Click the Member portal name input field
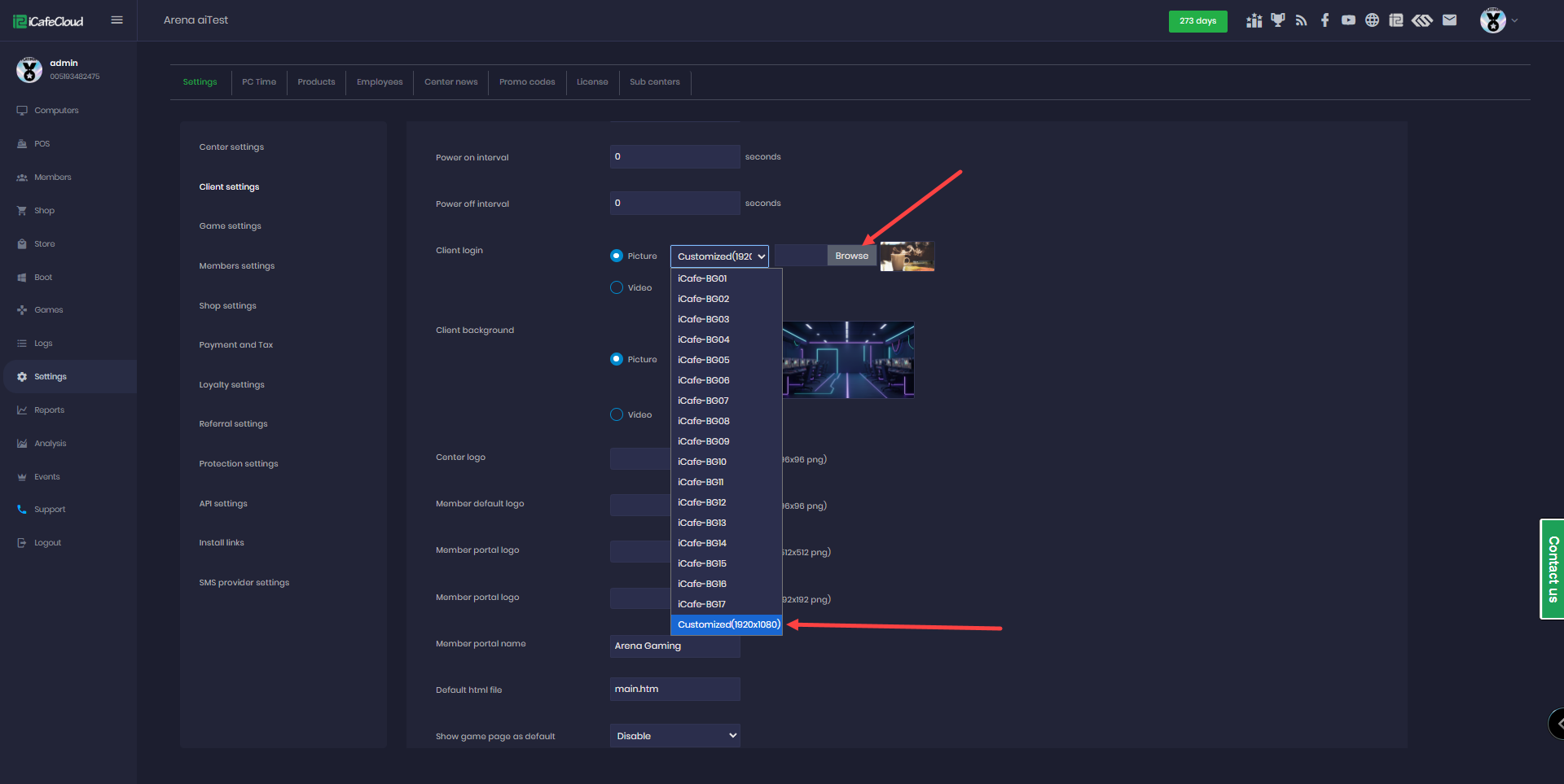 click(x=674, y=646)
